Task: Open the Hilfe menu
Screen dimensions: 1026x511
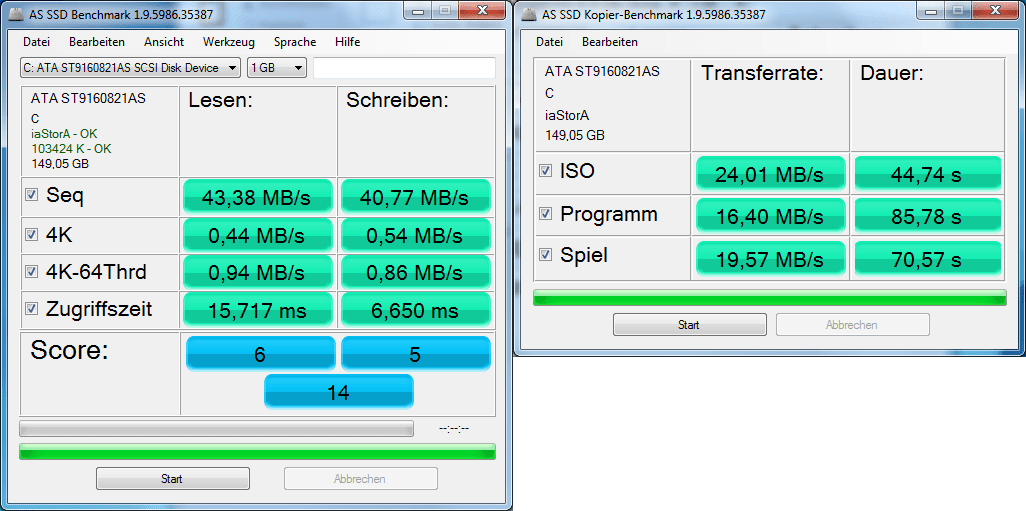Action: tap(347, 42)
